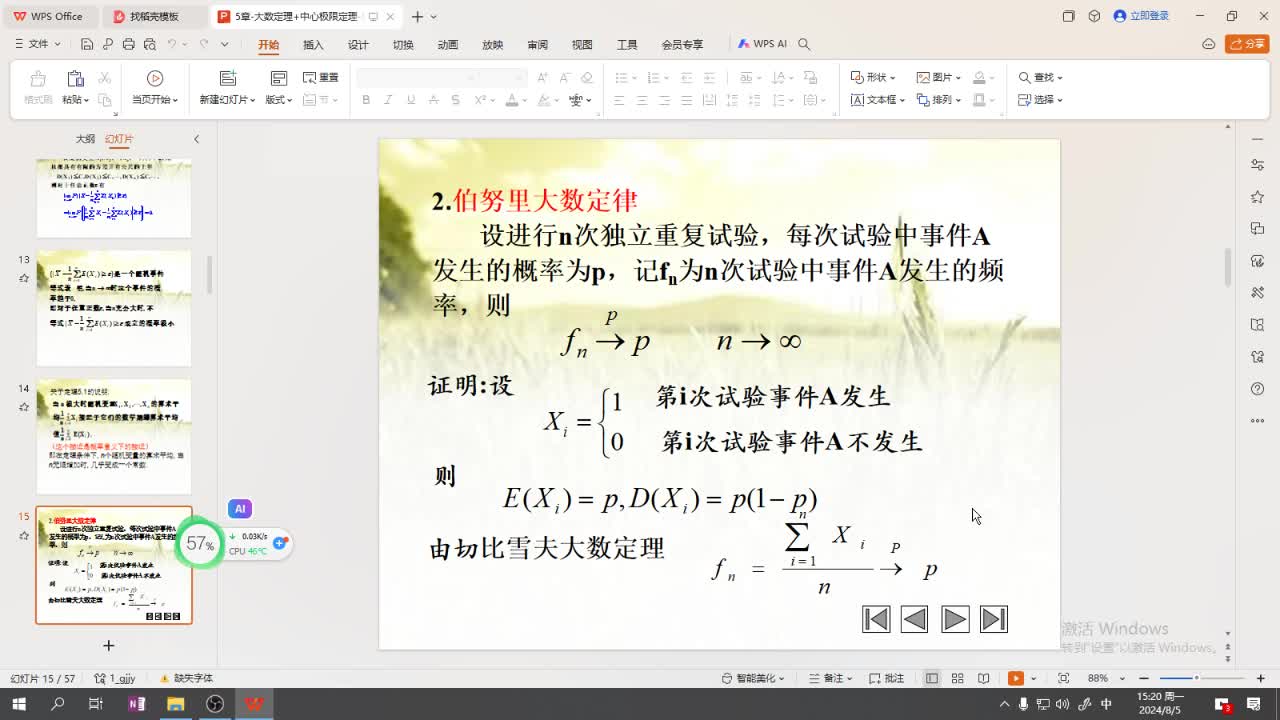Switch to the Animation (动画) tab
Viewport: 1280px width, 720px height.
448,45
